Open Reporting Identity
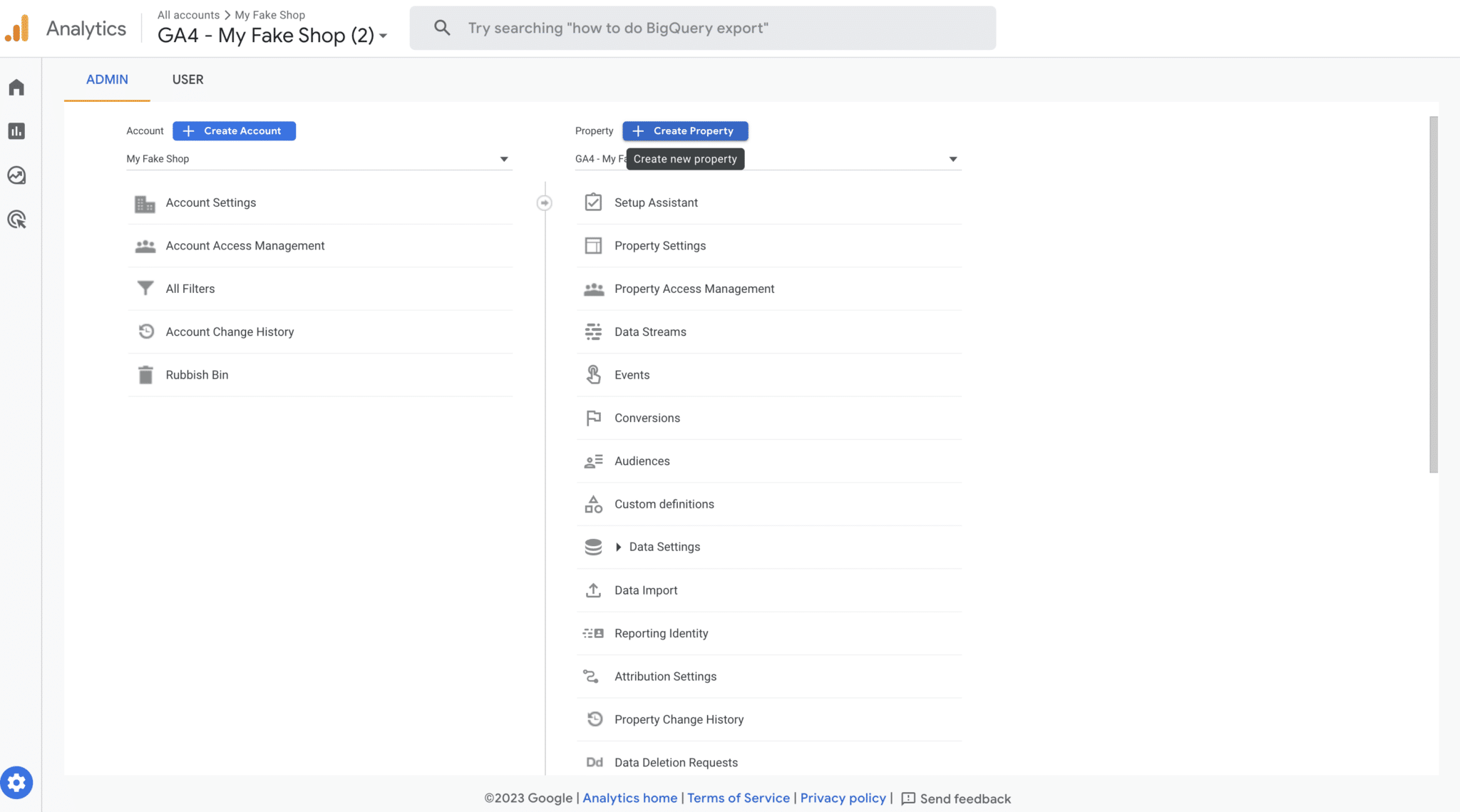 (x=769, y=633)
